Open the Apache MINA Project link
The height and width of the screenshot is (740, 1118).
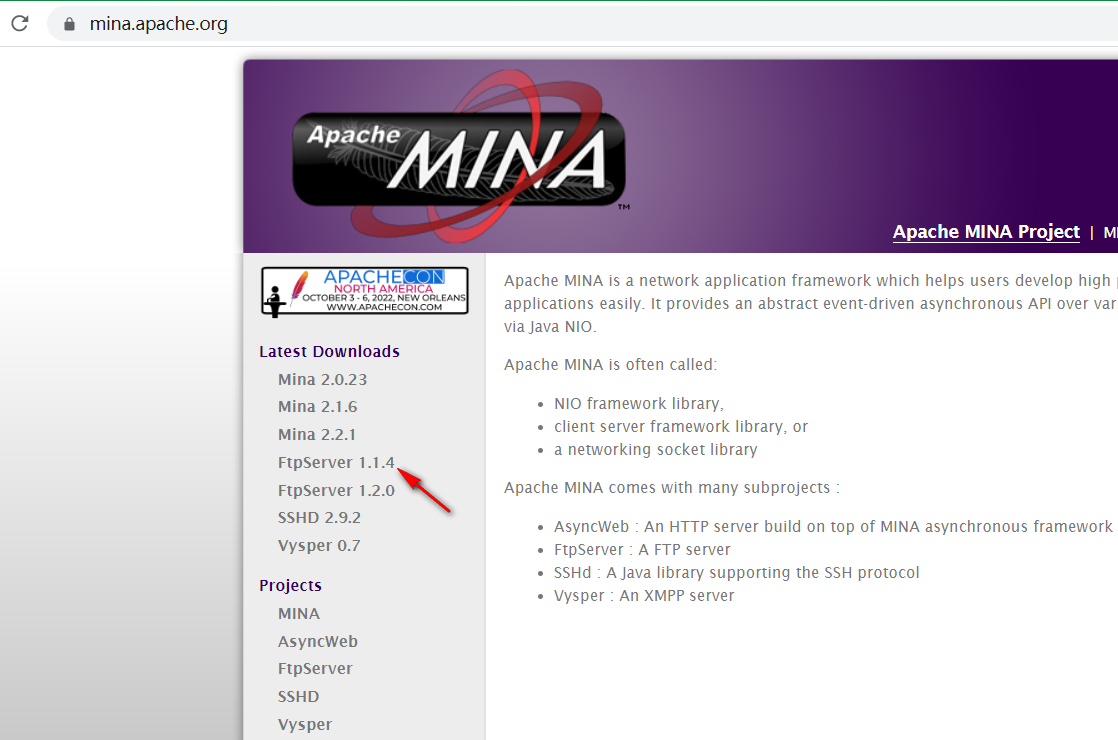tap(986, 232)
